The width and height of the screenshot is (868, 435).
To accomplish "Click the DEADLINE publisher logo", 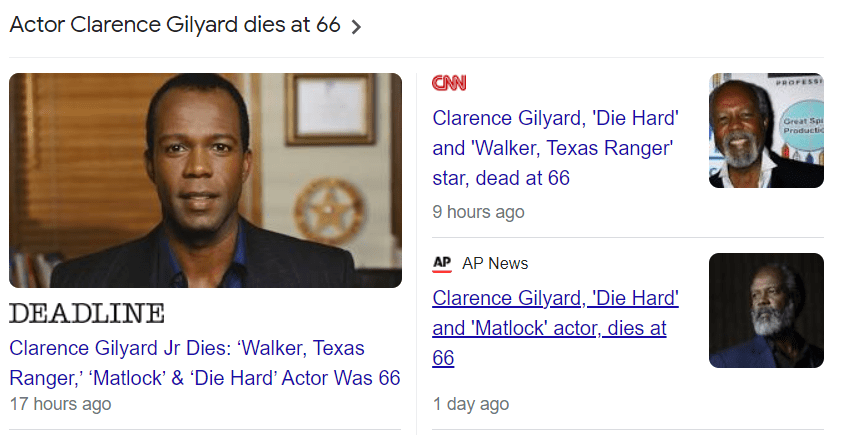I will (x=87, y=313).
